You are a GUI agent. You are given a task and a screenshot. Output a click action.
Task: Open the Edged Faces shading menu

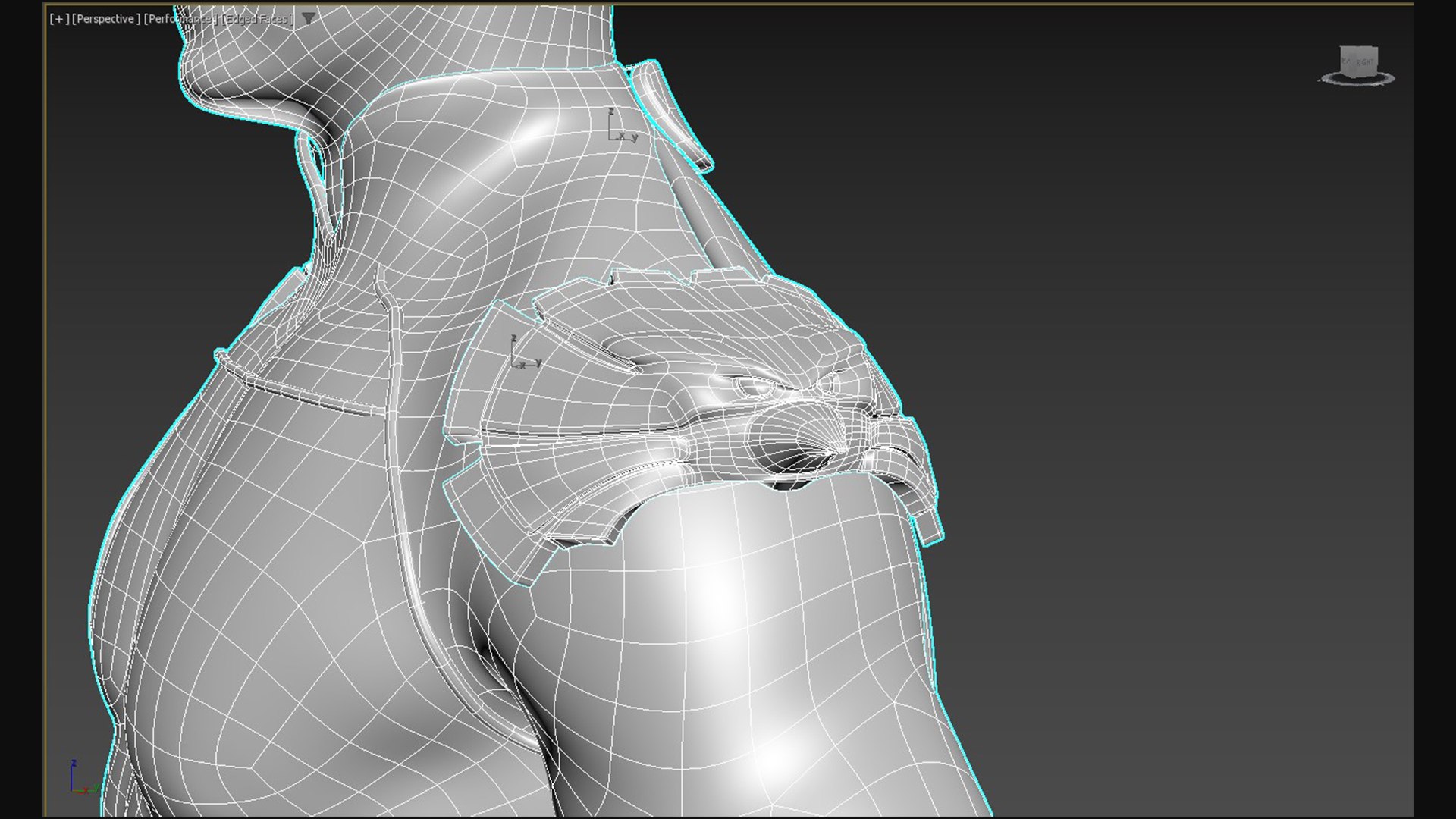click(257, 19)
